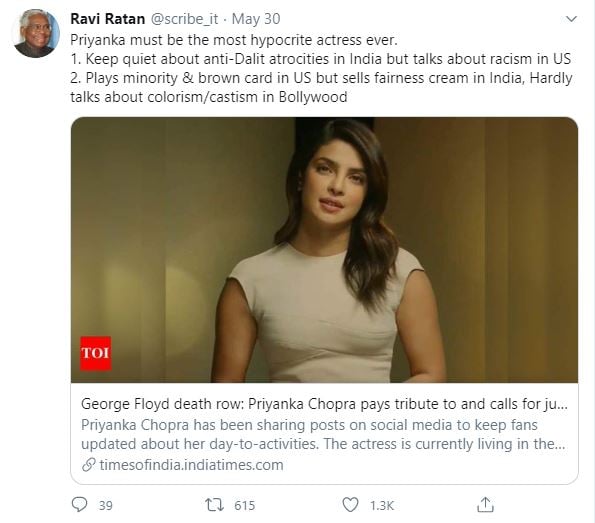The image size is (595, 523).
Task: Expand the tweet options chevron menu
Action: point(571,19)
